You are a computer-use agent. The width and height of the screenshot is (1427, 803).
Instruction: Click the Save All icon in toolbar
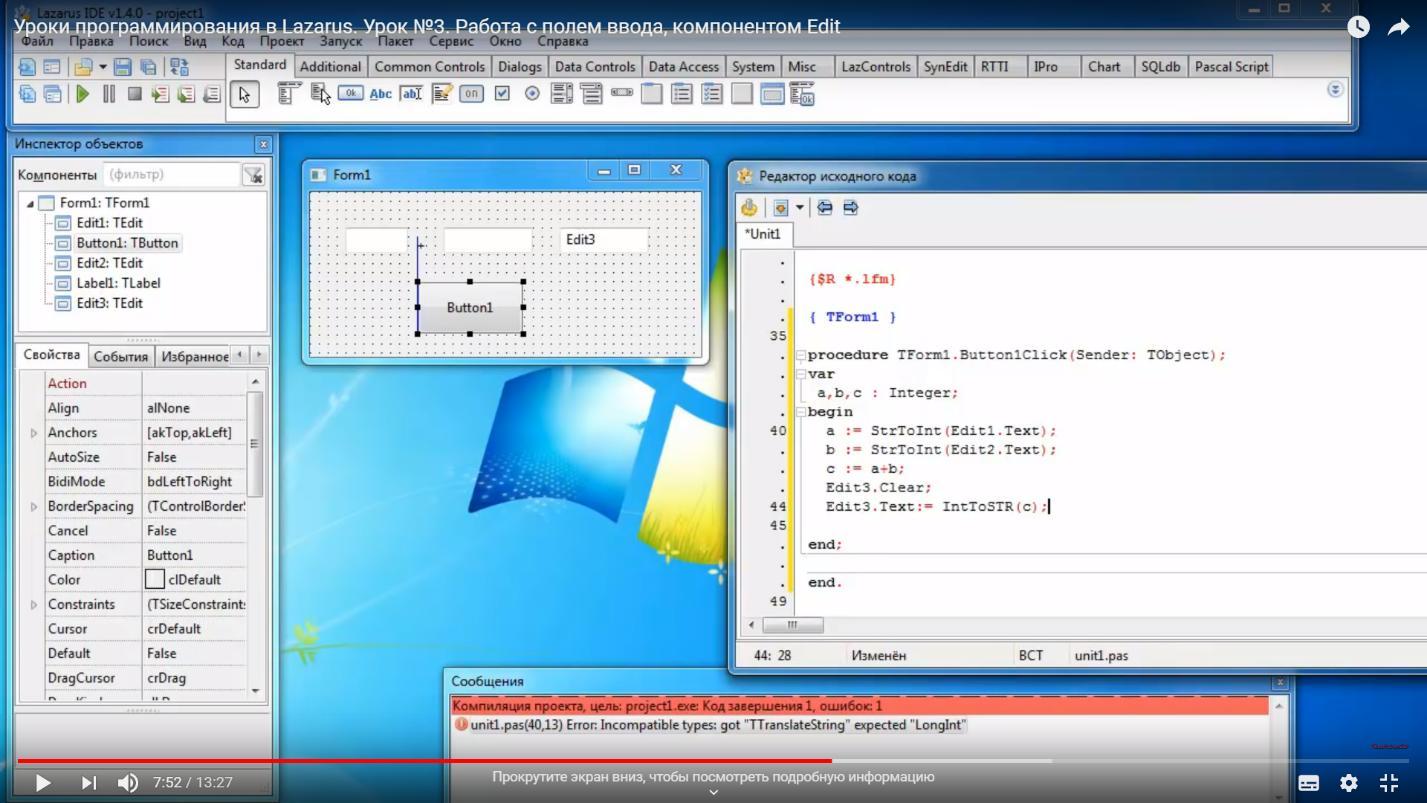tap(148, 67)
